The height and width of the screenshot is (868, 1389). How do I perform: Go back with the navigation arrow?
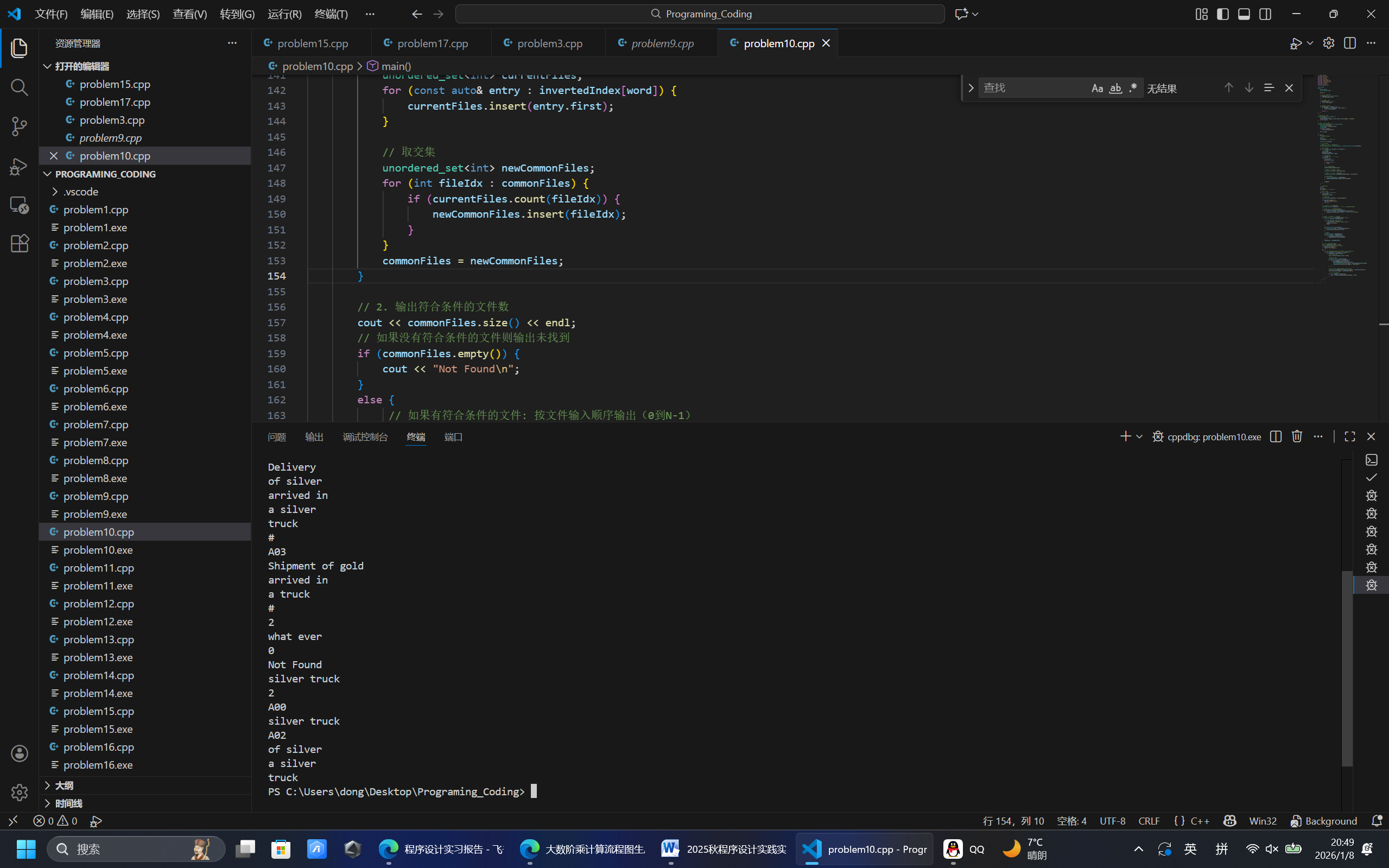(x=417, y=14)
